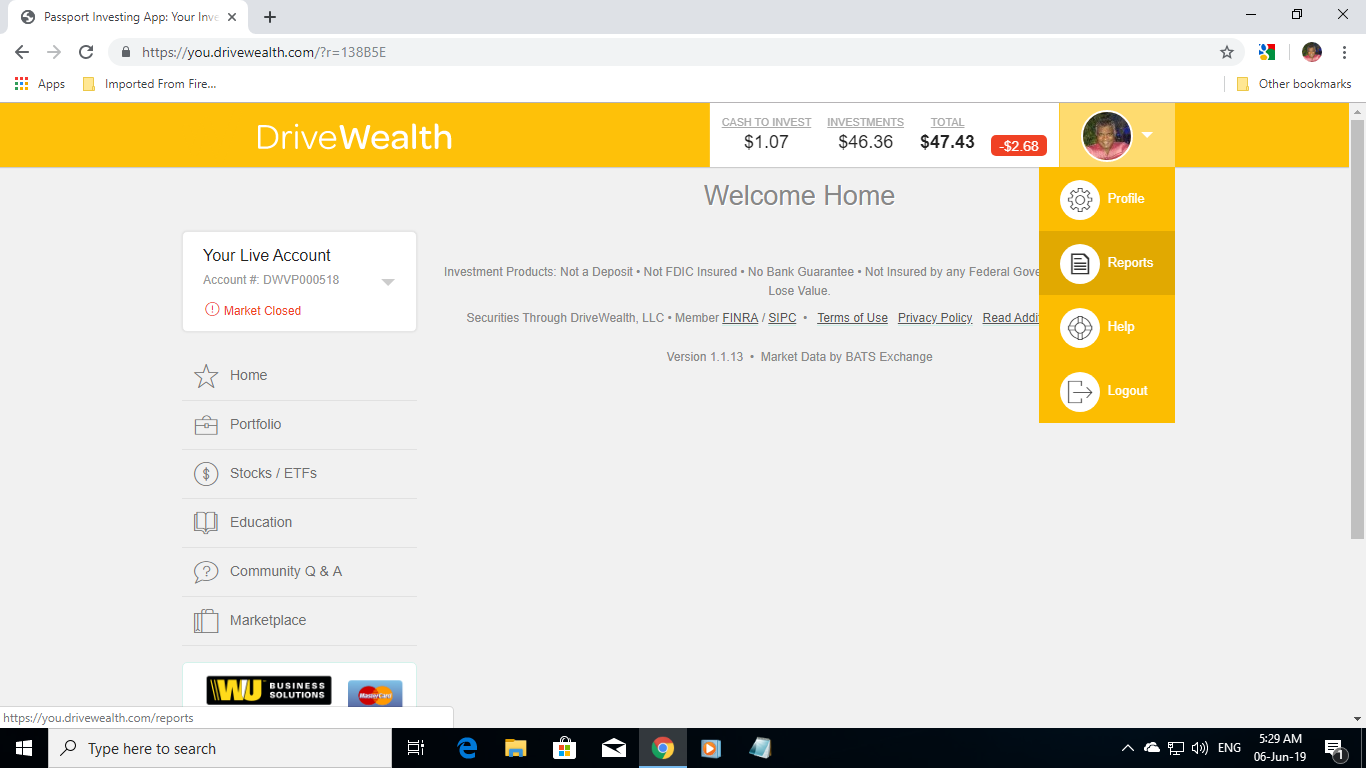This screenshot has width=1366, height=768.
Task: Open Marketplace in the sidebar
Action: point(299,621)
